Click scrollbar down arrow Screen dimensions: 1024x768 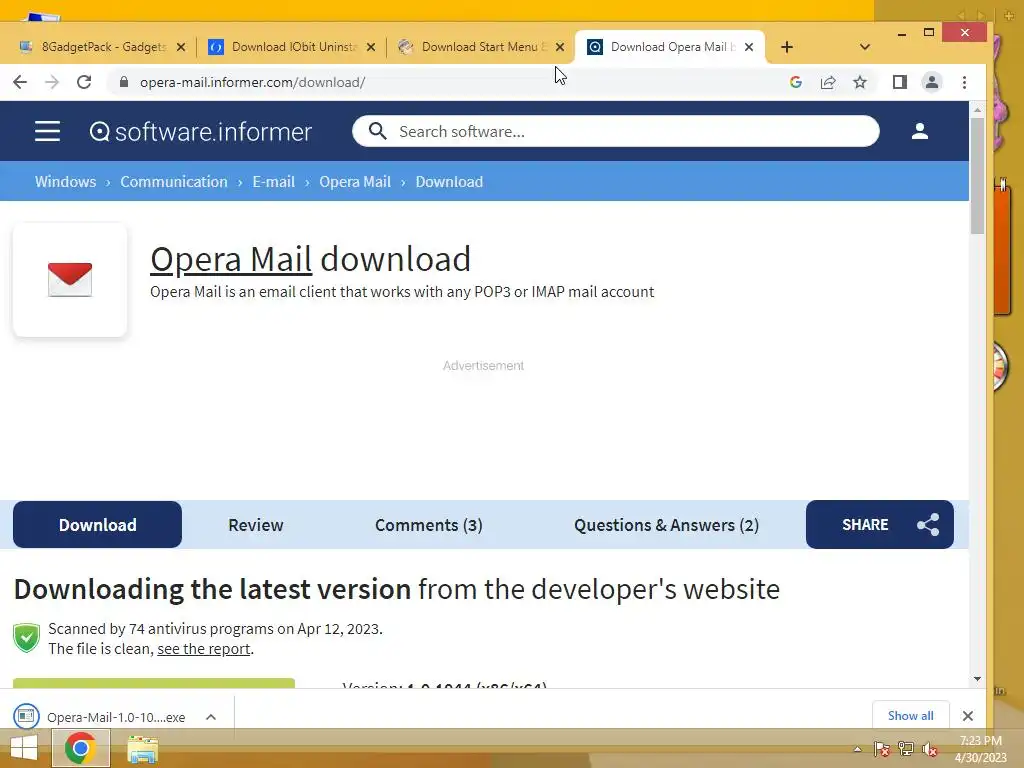point(977,679)
